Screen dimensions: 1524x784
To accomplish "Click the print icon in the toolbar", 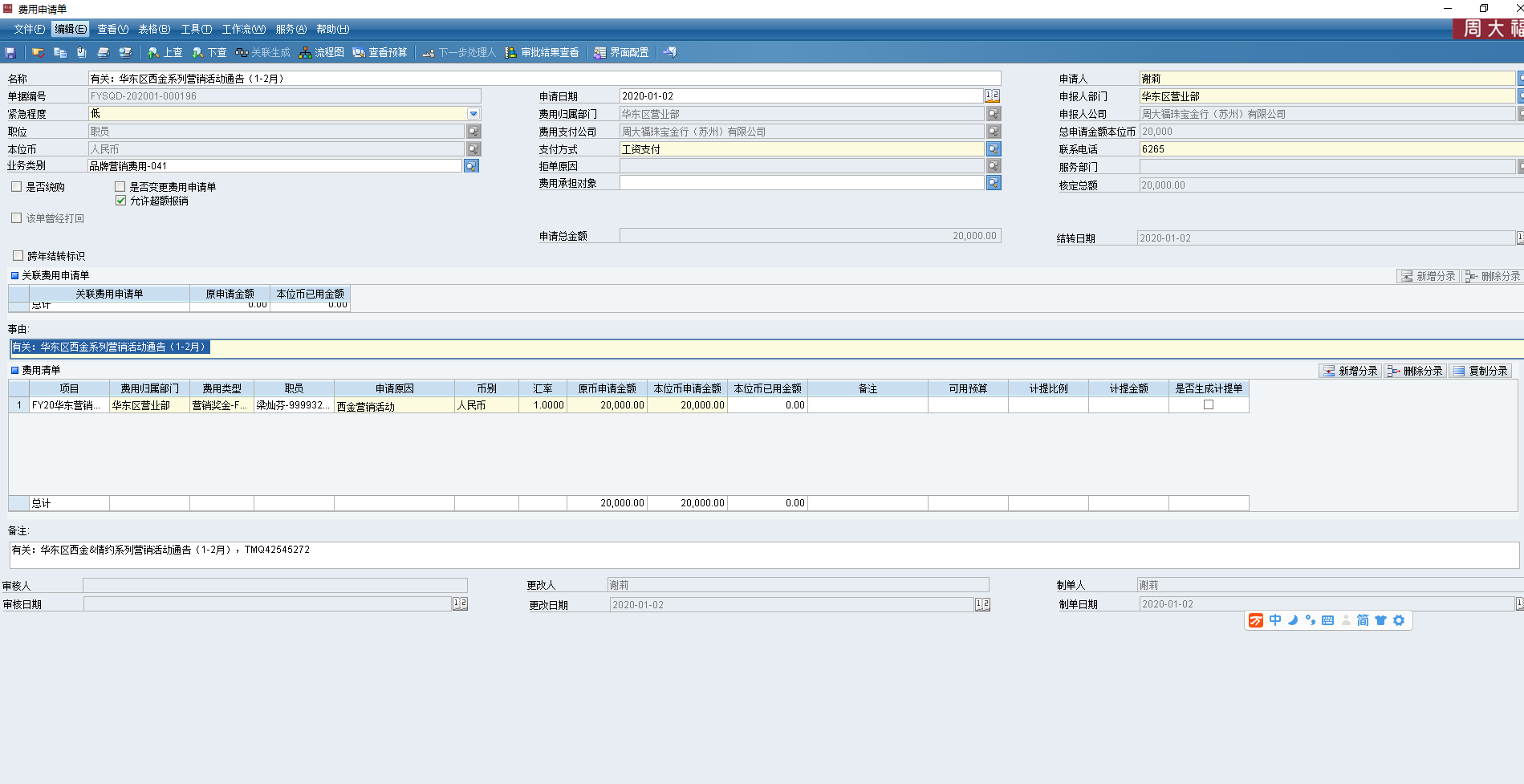I will pos(103,53).
